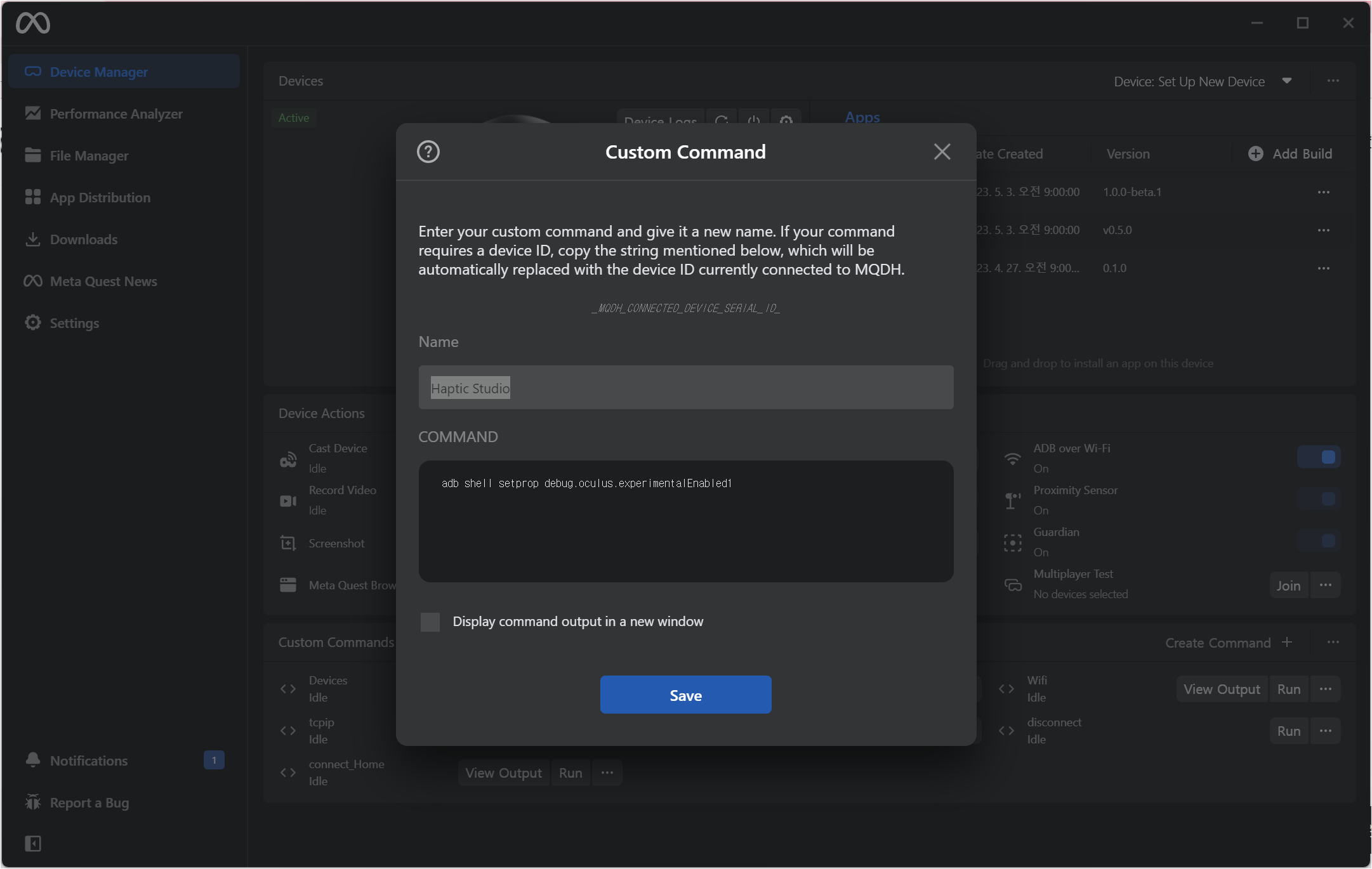
Task: Save the custom command
Action: (685, 695)
